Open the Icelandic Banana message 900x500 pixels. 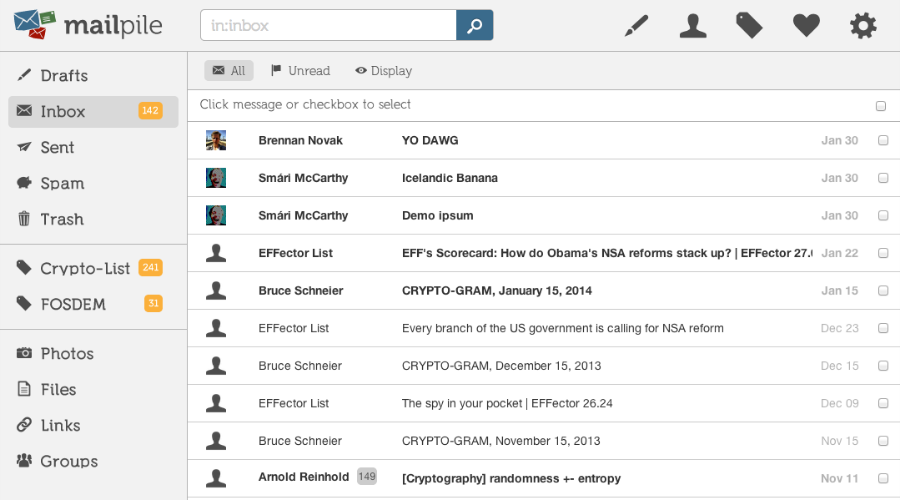449,178
